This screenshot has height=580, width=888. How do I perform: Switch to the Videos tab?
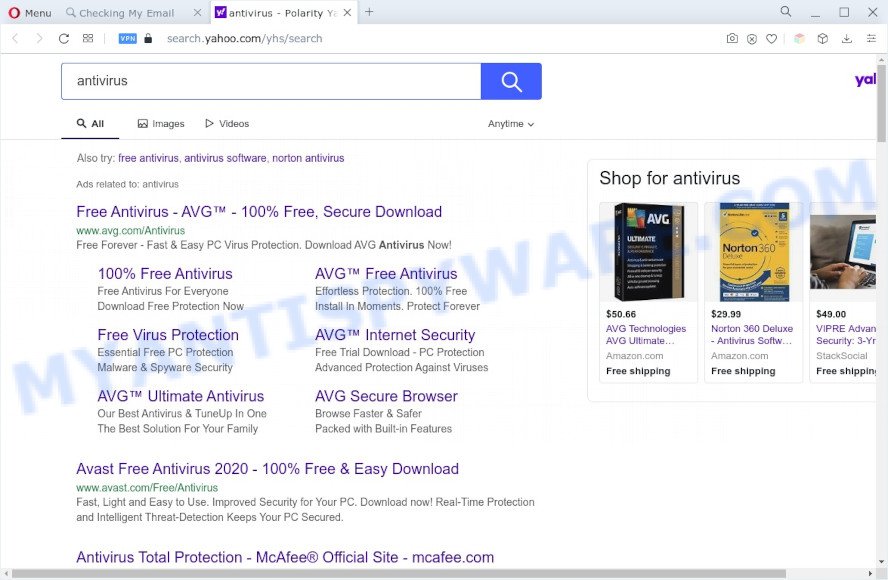click(227, 123)
